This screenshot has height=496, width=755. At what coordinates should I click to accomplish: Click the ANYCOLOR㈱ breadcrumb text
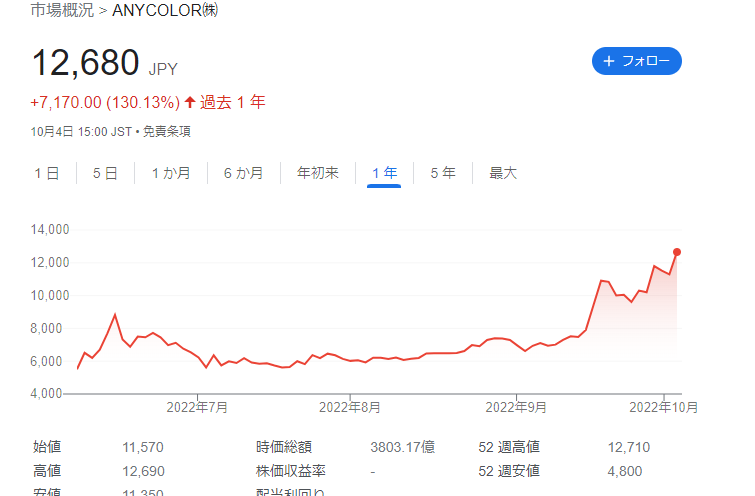(x=165, y=10)
